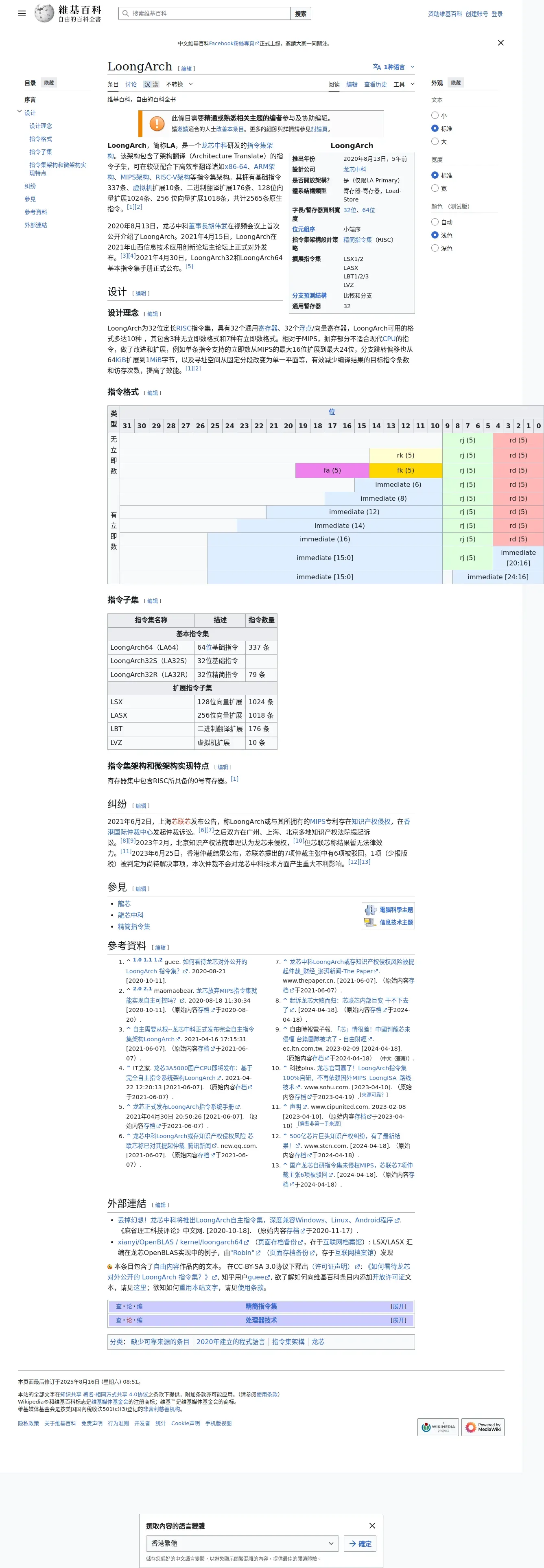Collapse the 设计 section in contents

20,112
